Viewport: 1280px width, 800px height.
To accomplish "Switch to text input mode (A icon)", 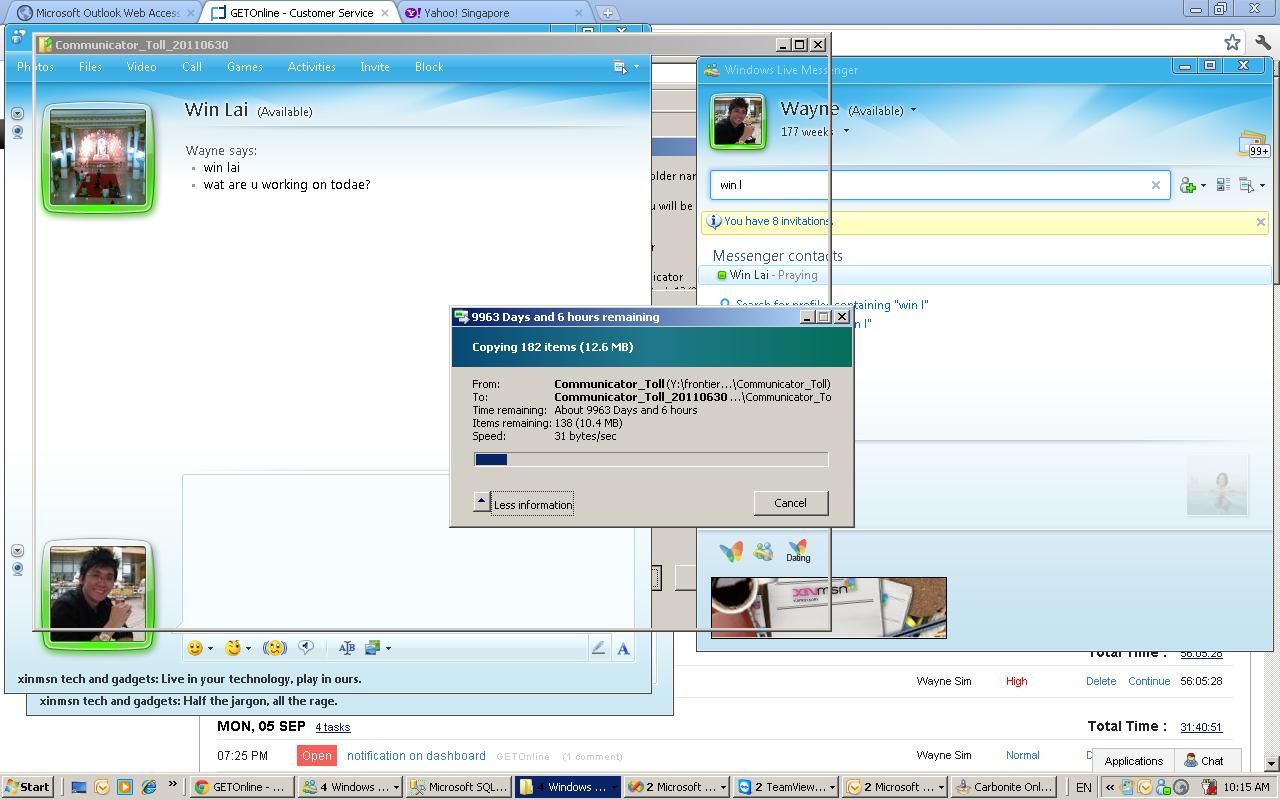I will point(623,648).
